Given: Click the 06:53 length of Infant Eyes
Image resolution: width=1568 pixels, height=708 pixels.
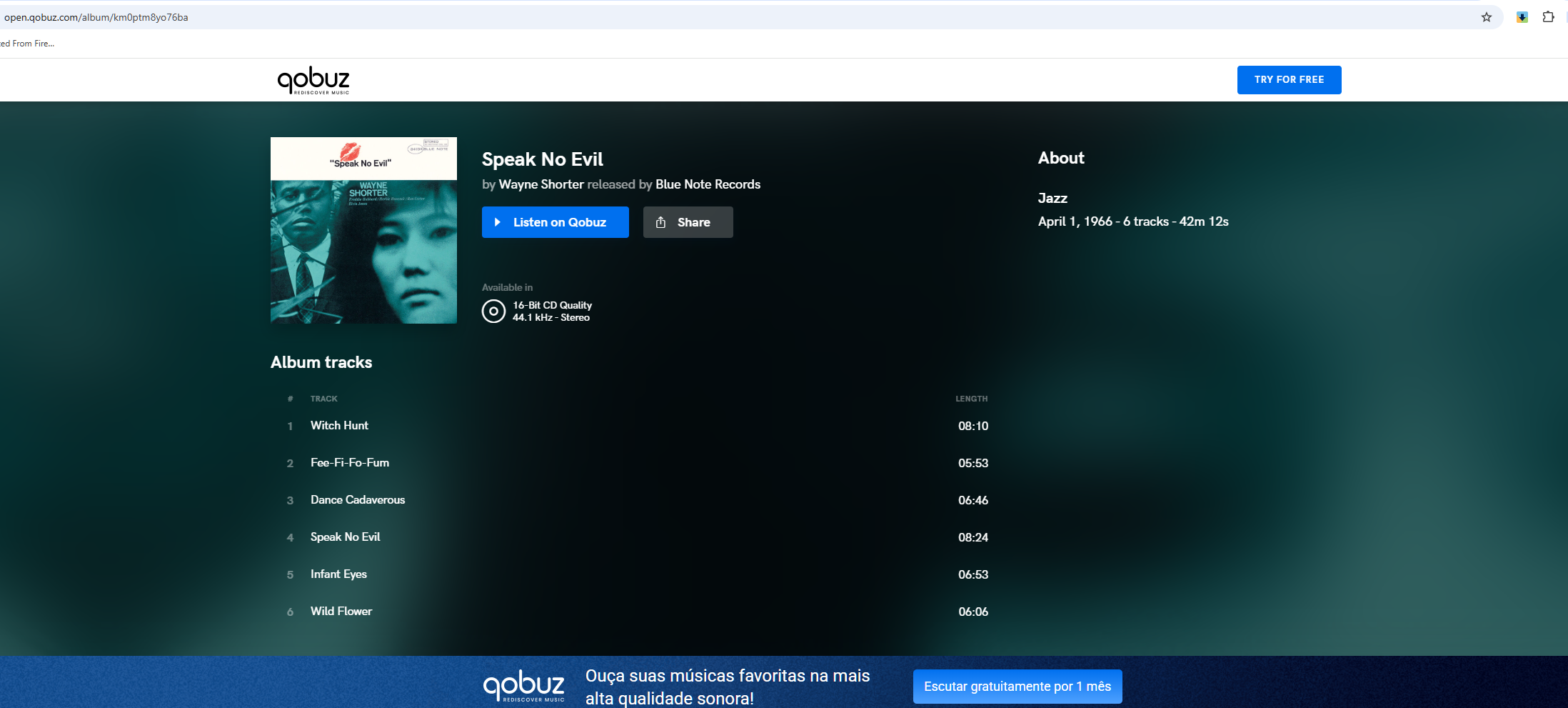Looking at the screenshot, I should click(973, 574).
